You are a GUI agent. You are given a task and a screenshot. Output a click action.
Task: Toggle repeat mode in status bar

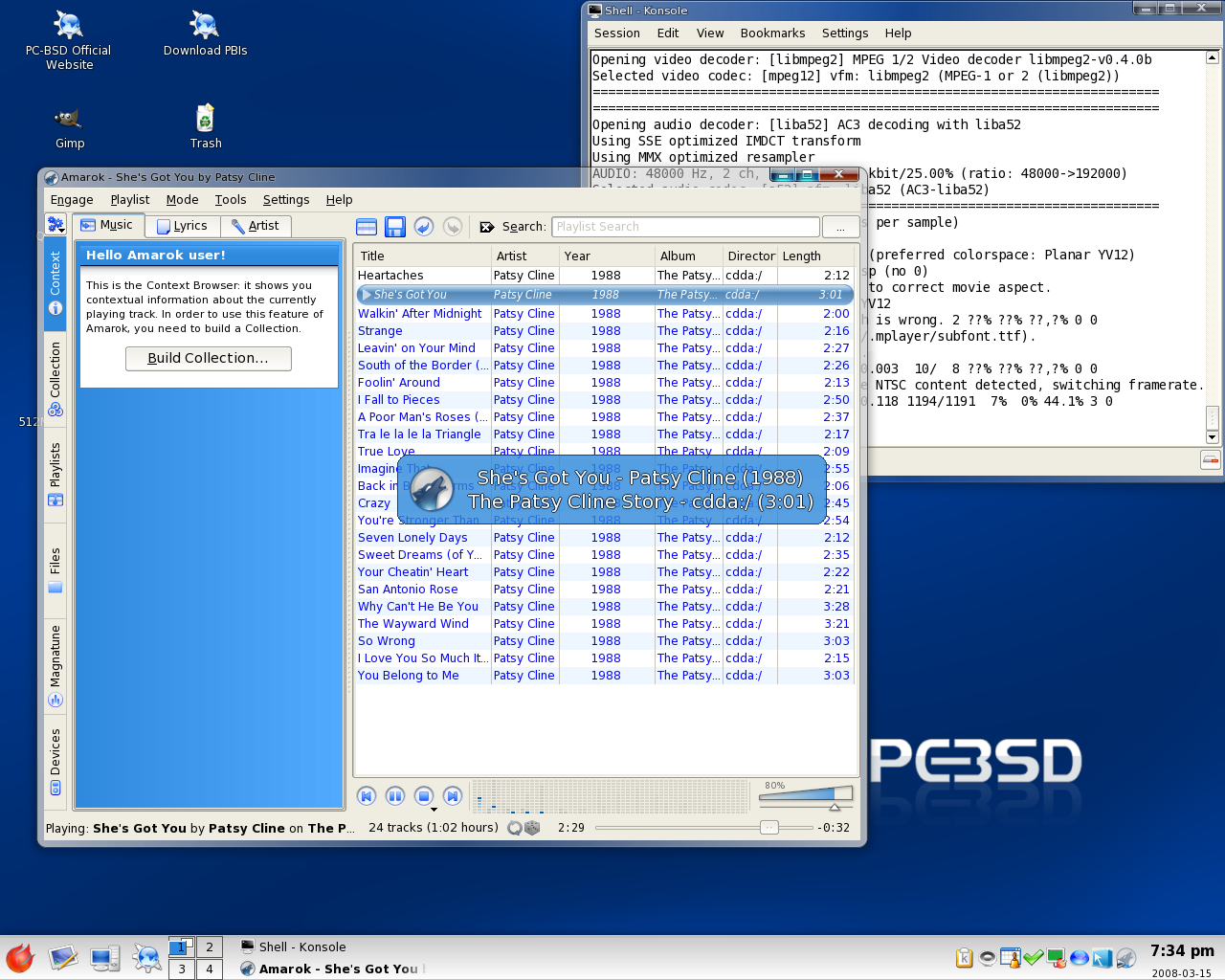[x=515, y=828]
